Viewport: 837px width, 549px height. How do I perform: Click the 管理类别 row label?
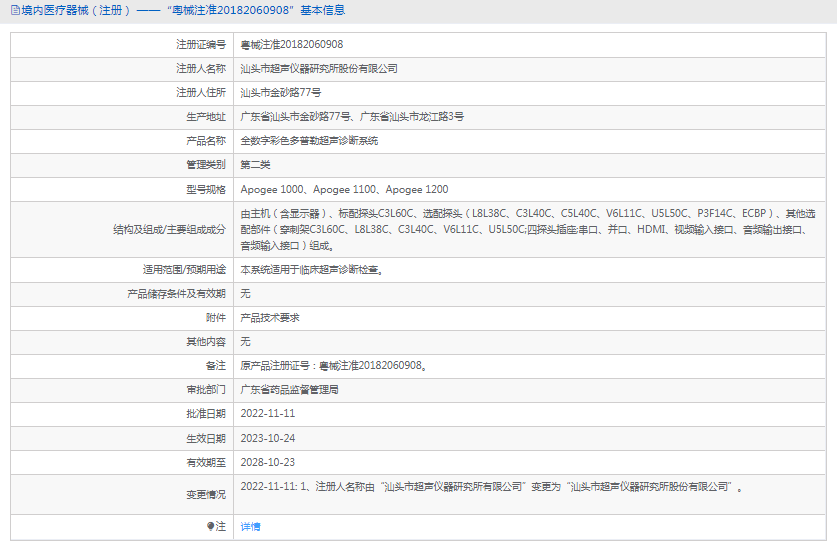pyautogui.click(x=206, y=164)
